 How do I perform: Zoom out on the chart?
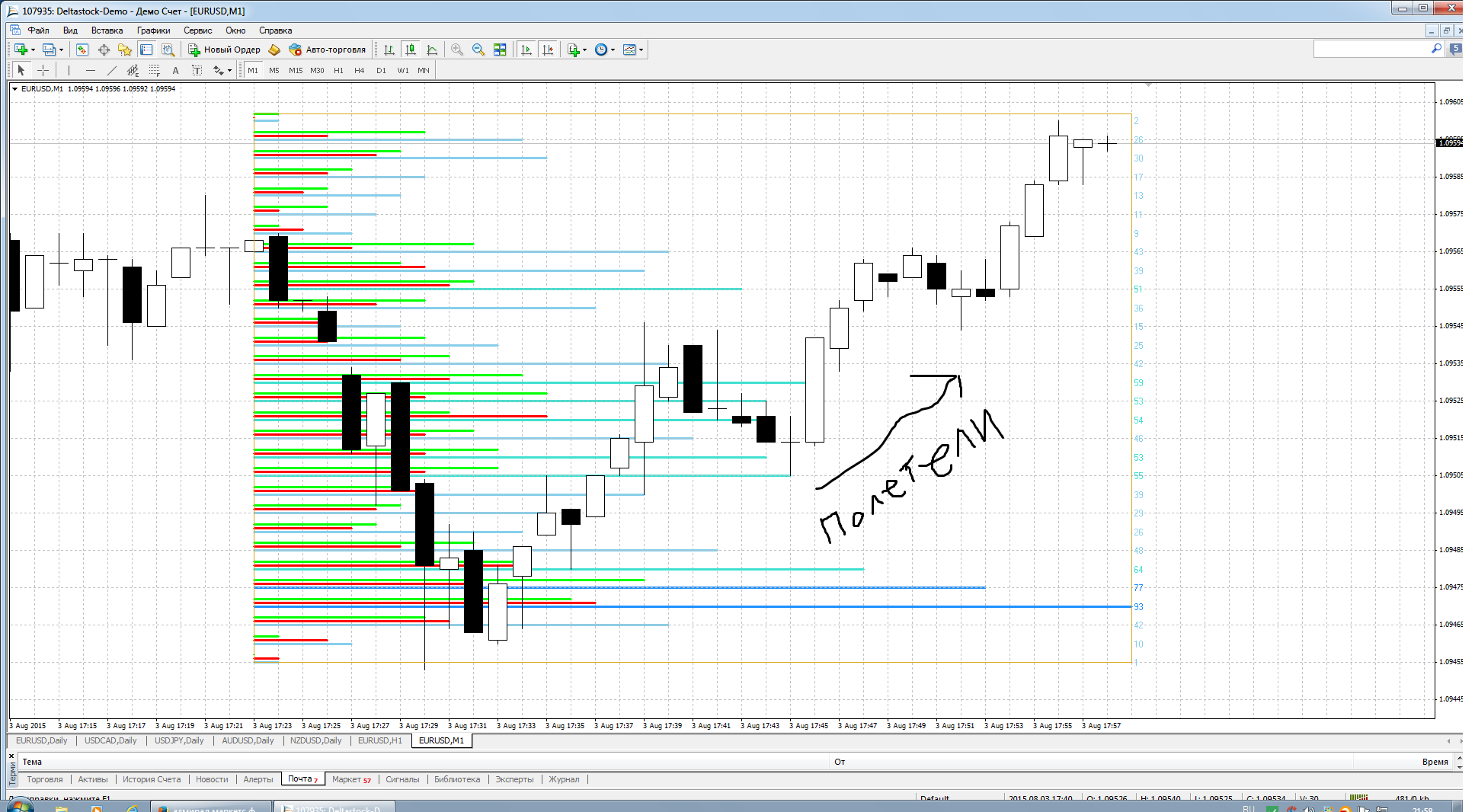(478, 50)
